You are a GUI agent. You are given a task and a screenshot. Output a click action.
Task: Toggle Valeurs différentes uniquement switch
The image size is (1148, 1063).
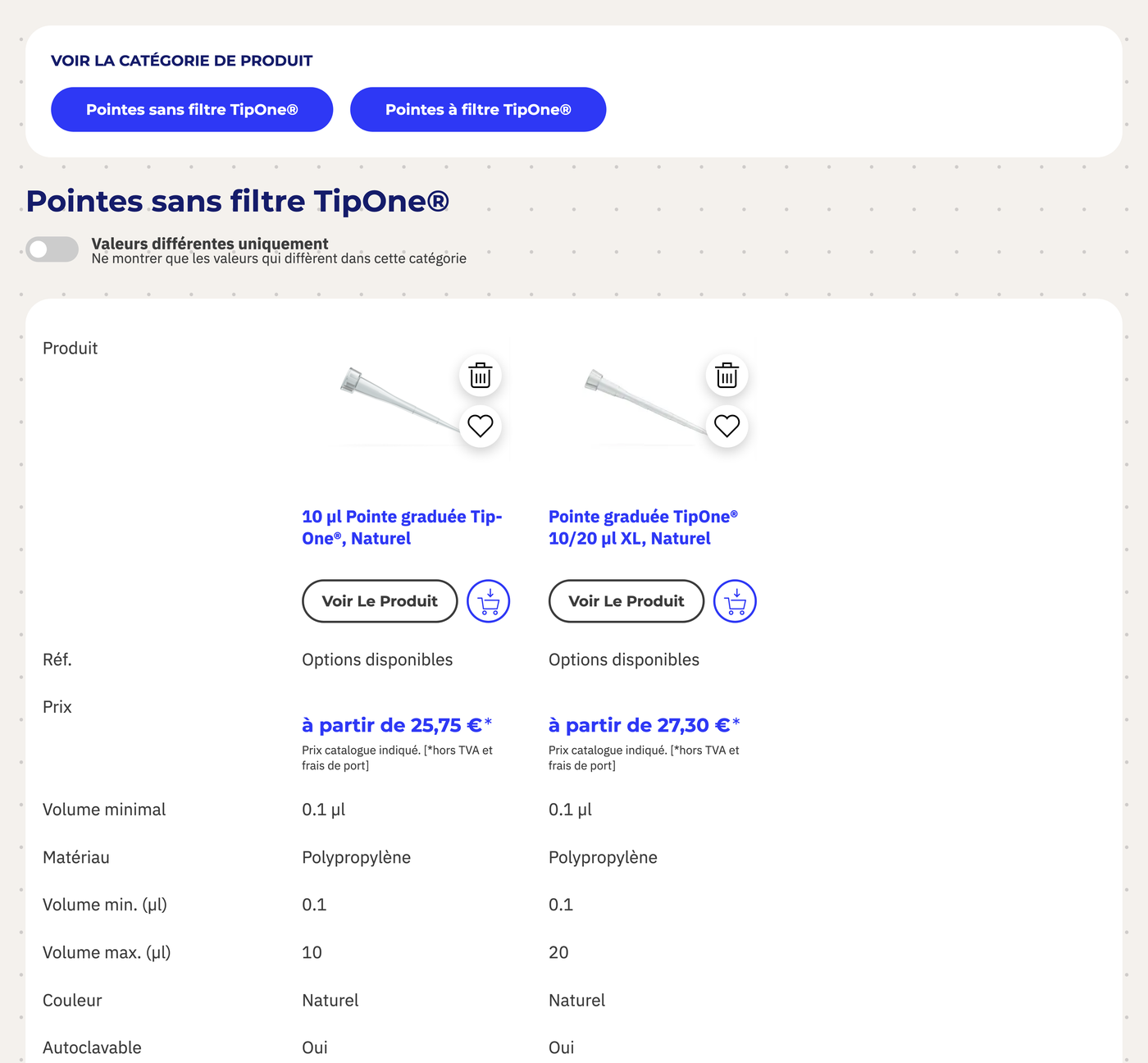tap(52, 249)
